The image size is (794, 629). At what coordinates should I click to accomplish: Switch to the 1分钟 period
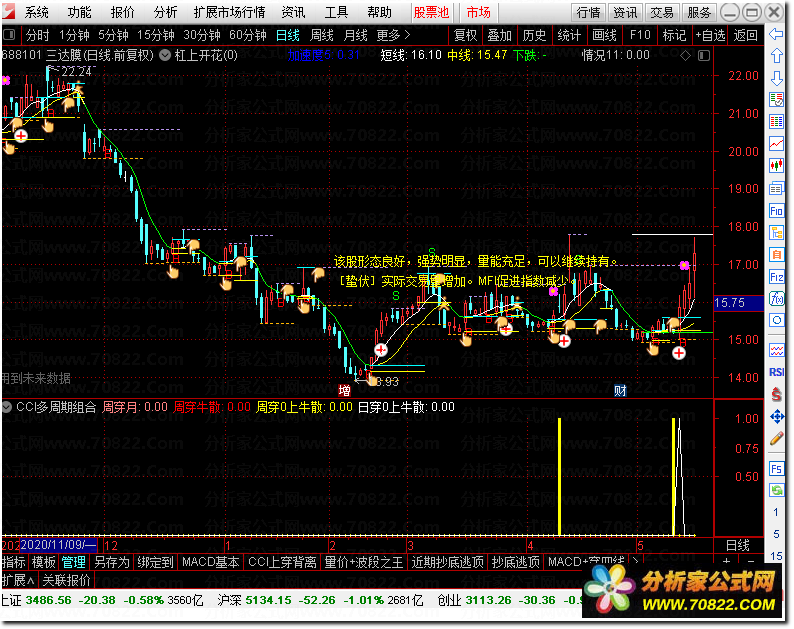point(74,35)
